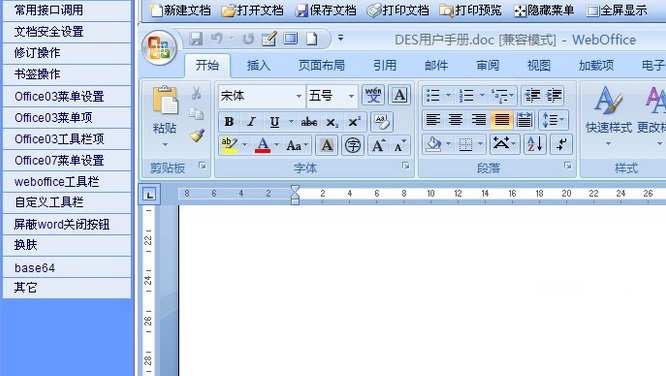
Task: Align text left
Action: tap(432, 120)
